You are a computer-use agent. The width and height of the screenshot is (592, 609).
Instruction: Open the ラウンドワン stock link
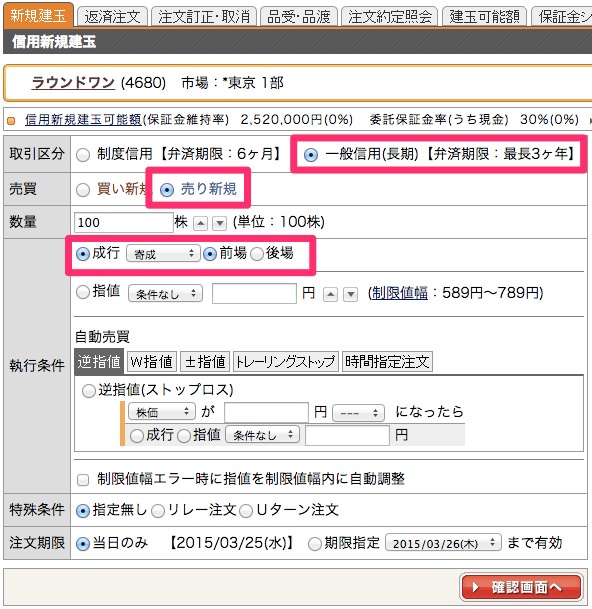[73, 83]
